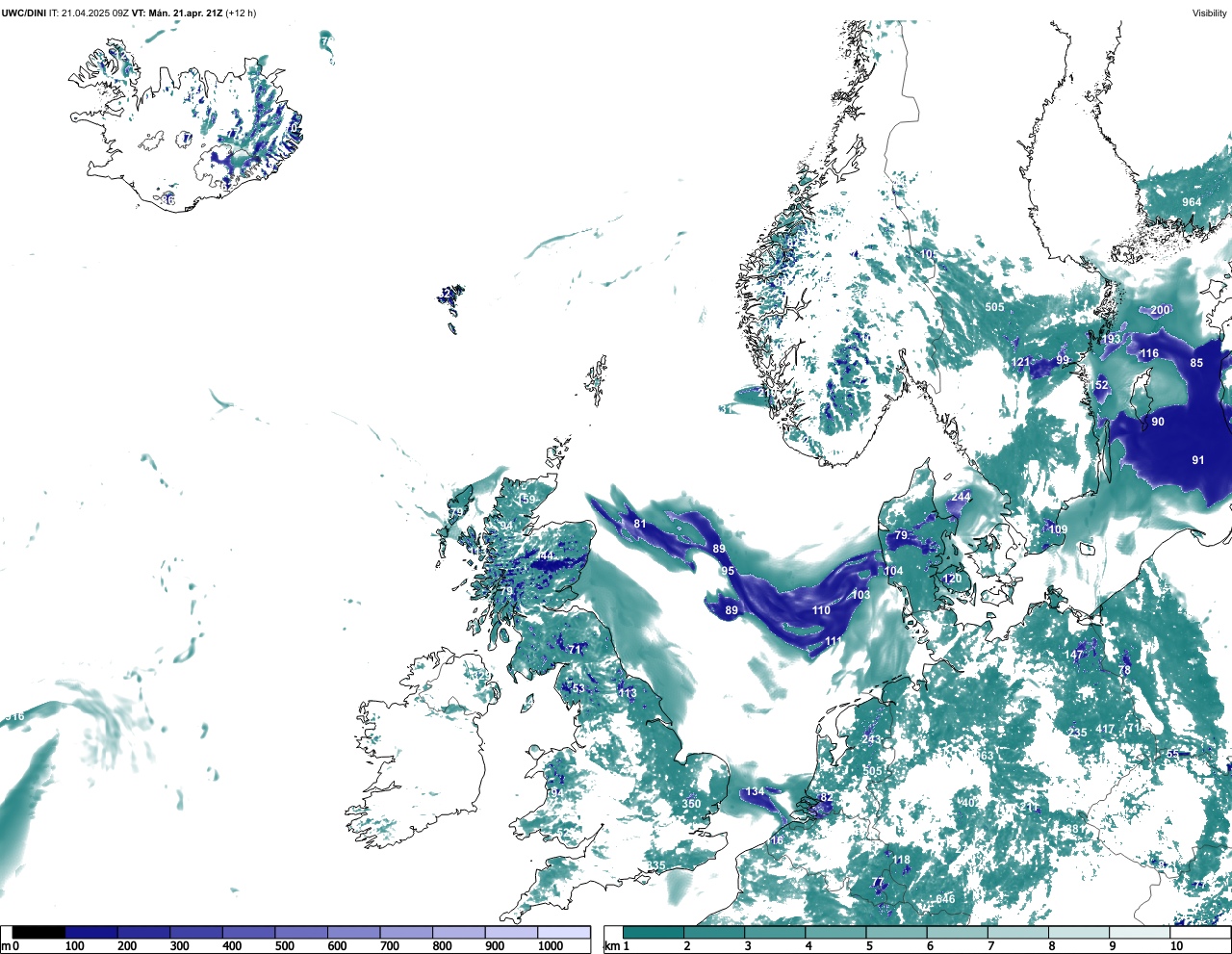Click the '716' visibility value
This screenshot has height=954, width=1232.
point(1136,729)
